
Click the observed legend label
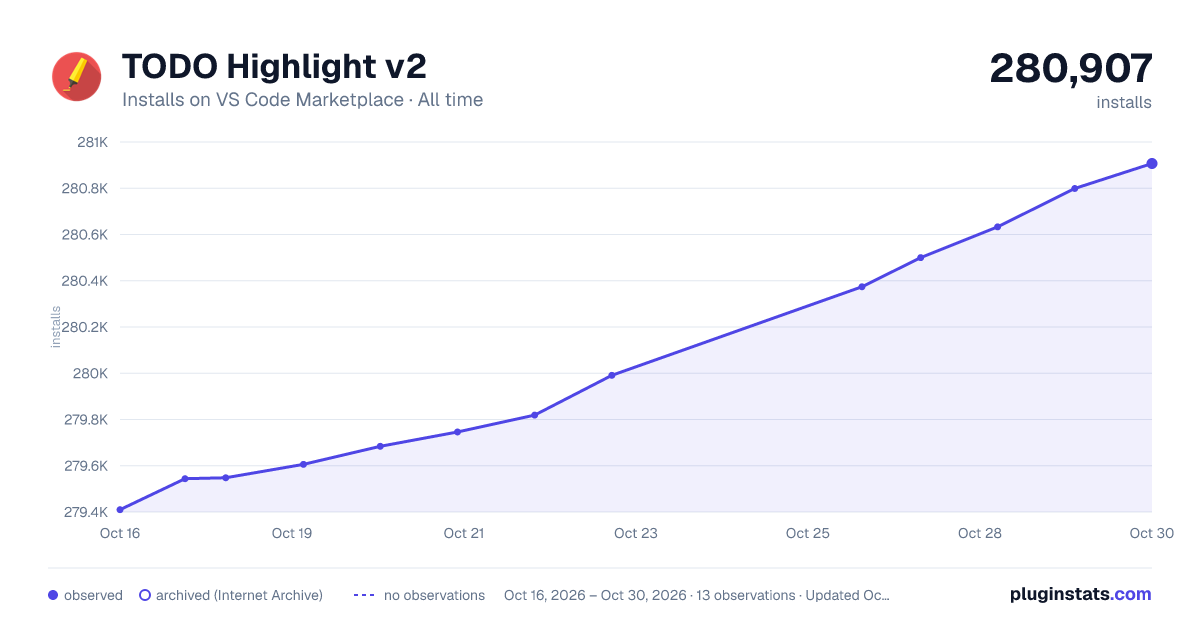pos(93,595)
